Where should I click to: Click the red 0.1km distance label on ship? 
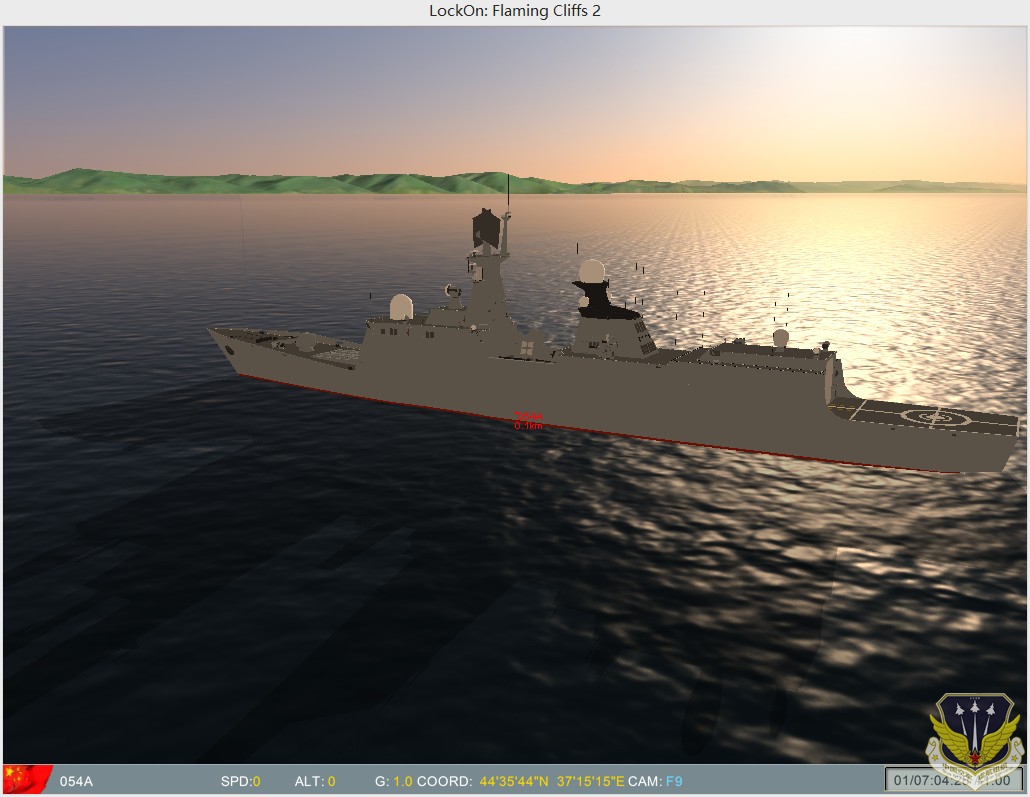[528, 426]
